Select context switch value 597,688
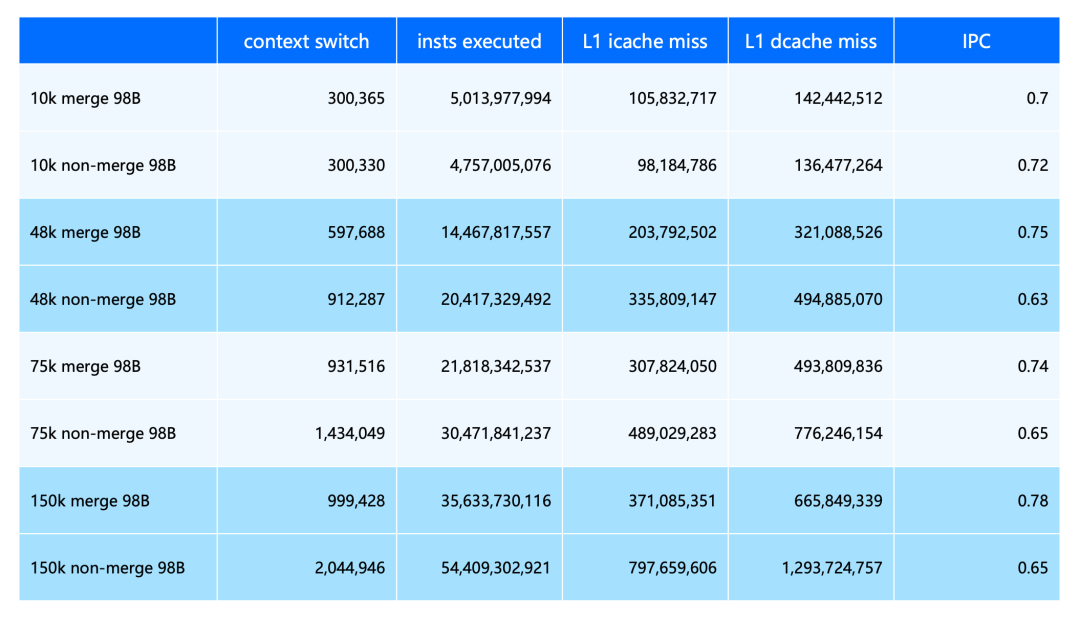1080x621 pixels. pos(356,232)
